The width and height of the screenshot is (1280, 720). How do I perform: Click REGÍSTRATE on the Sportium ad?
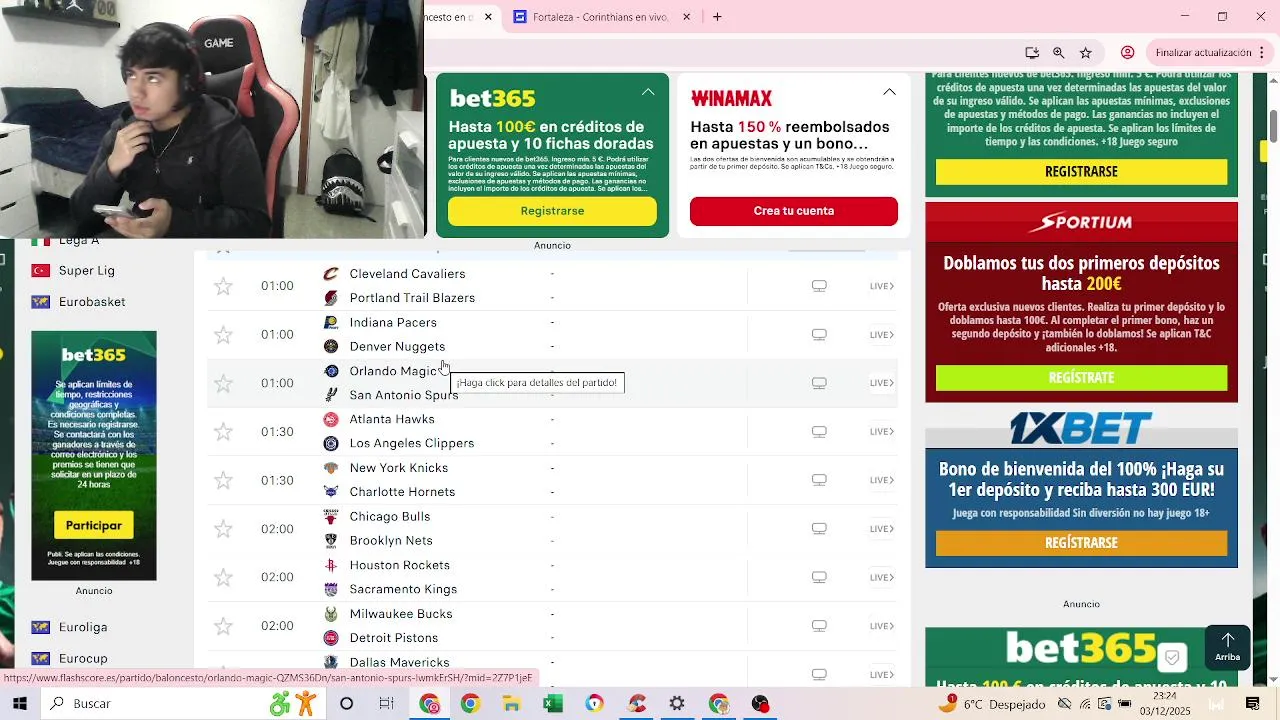1081,378
